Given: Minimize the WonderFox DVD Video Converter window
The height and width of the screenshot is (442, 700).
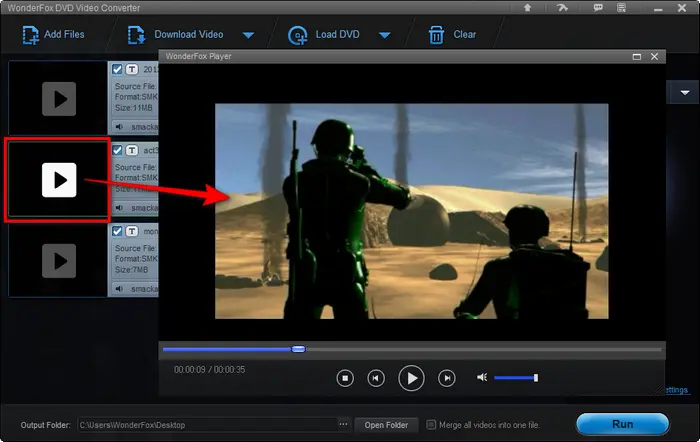Looking at the screenshot, I should (658, 9).
